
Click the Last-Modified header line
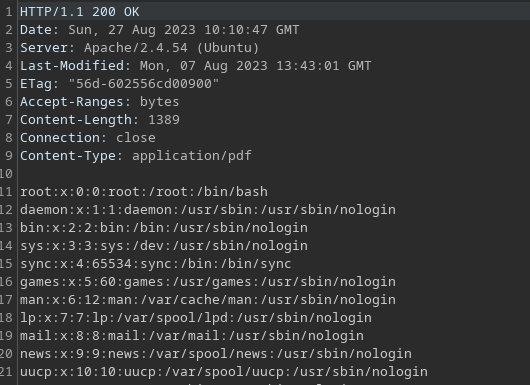pyautogui.click(x=196, y=66)
